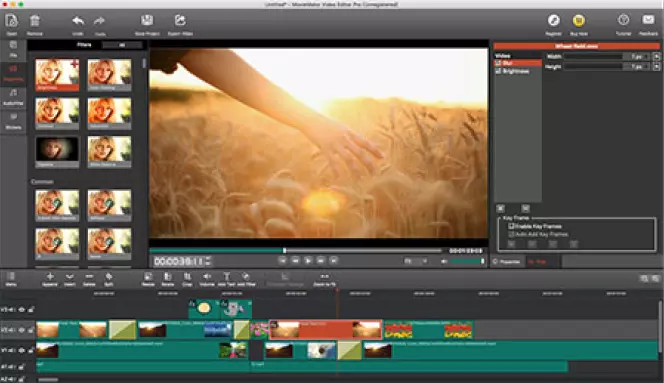Click the Buy Now cart icon

click(x=578, y=20)
